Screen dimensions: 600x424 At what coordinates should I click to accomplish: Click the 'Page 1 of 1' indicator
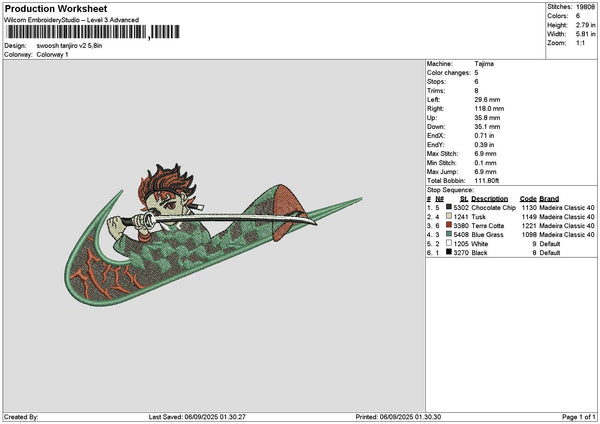579,417
